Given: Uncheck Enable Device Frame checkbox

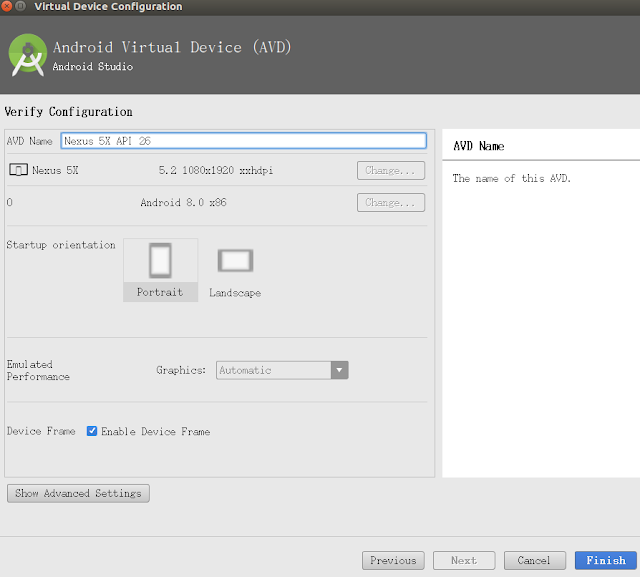Looking at the screenshot, I should click(x=92, y=431).
